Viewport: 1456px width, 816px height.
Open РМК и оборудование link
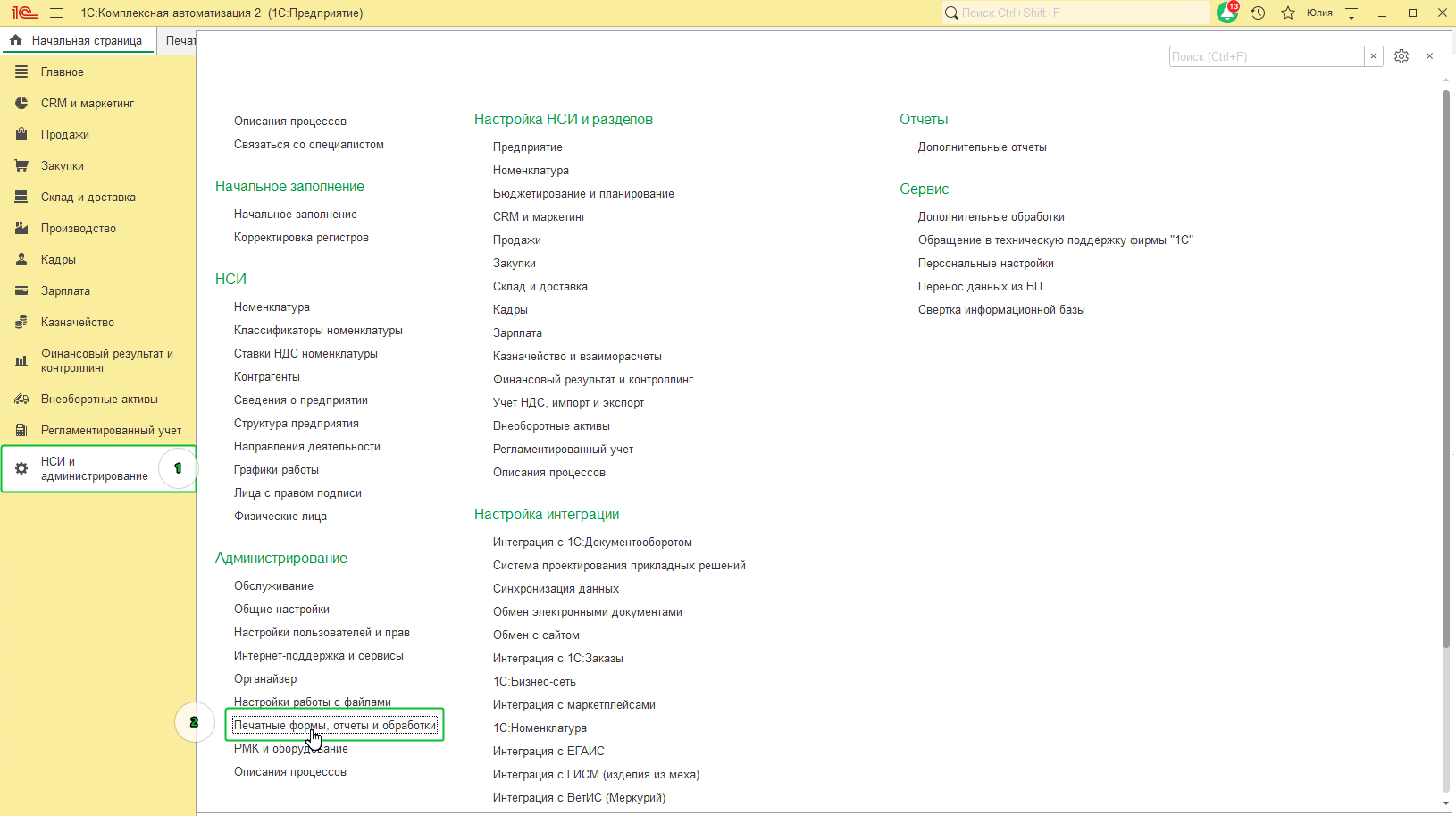tap(291, 748)
